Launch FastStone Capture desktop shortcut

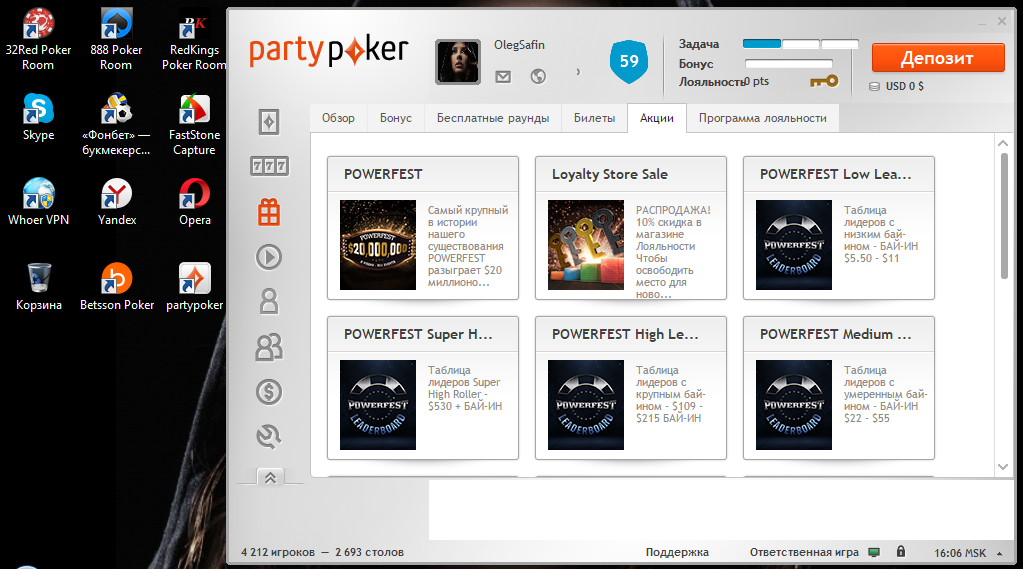(194, 125)
